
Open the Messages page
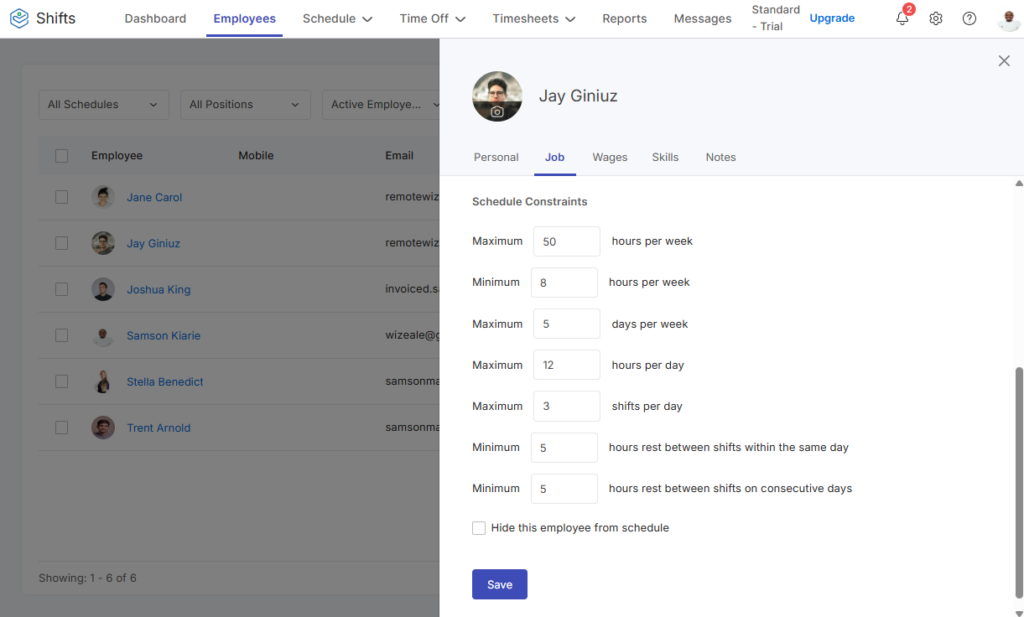[x=703, y=18]
